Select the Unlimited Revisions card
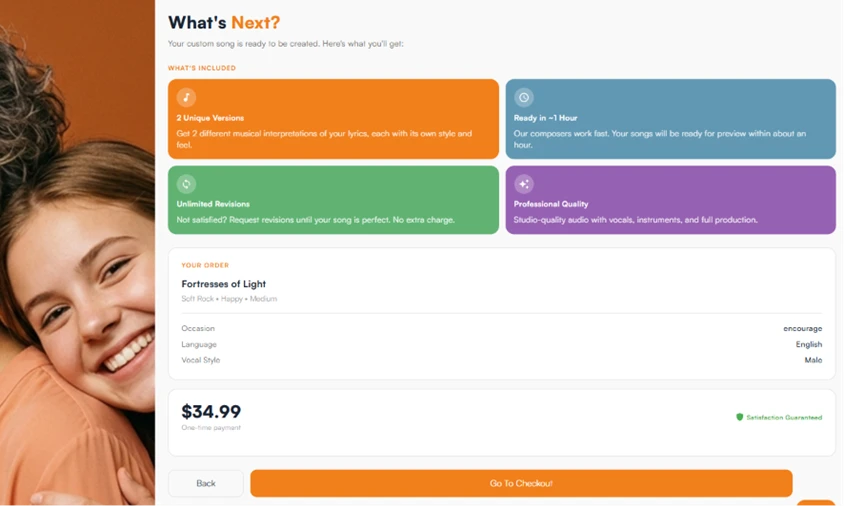Viewport: 844px width, 506px height. pos(333,200)
